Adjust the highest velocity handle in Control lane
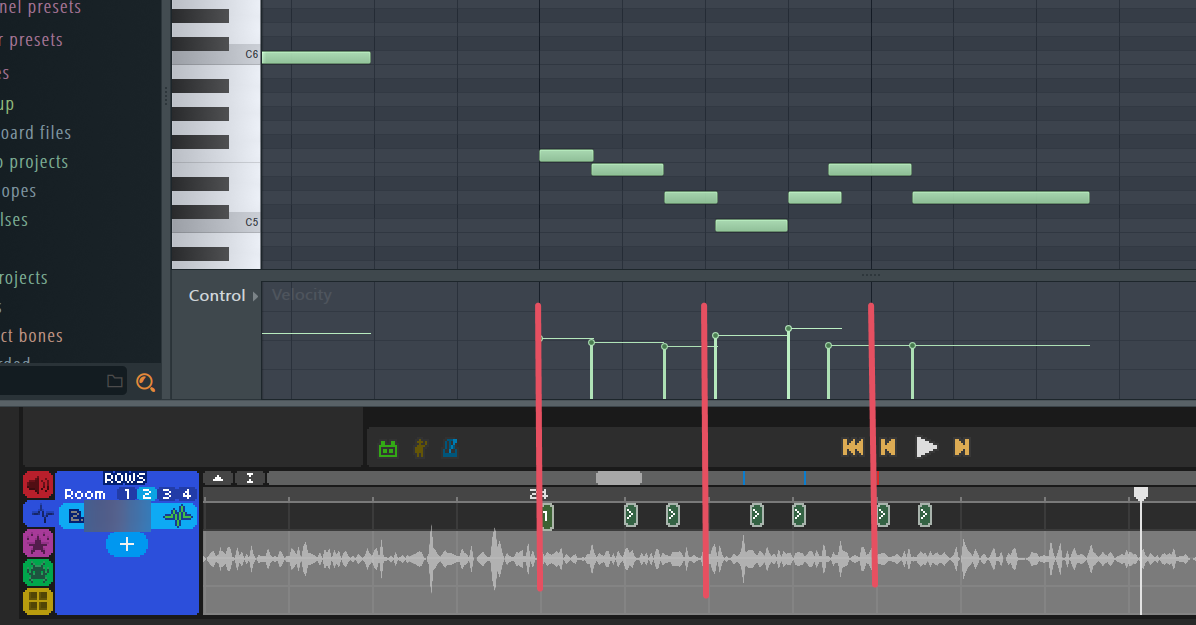1196x625 pixels. pos(789,329)
